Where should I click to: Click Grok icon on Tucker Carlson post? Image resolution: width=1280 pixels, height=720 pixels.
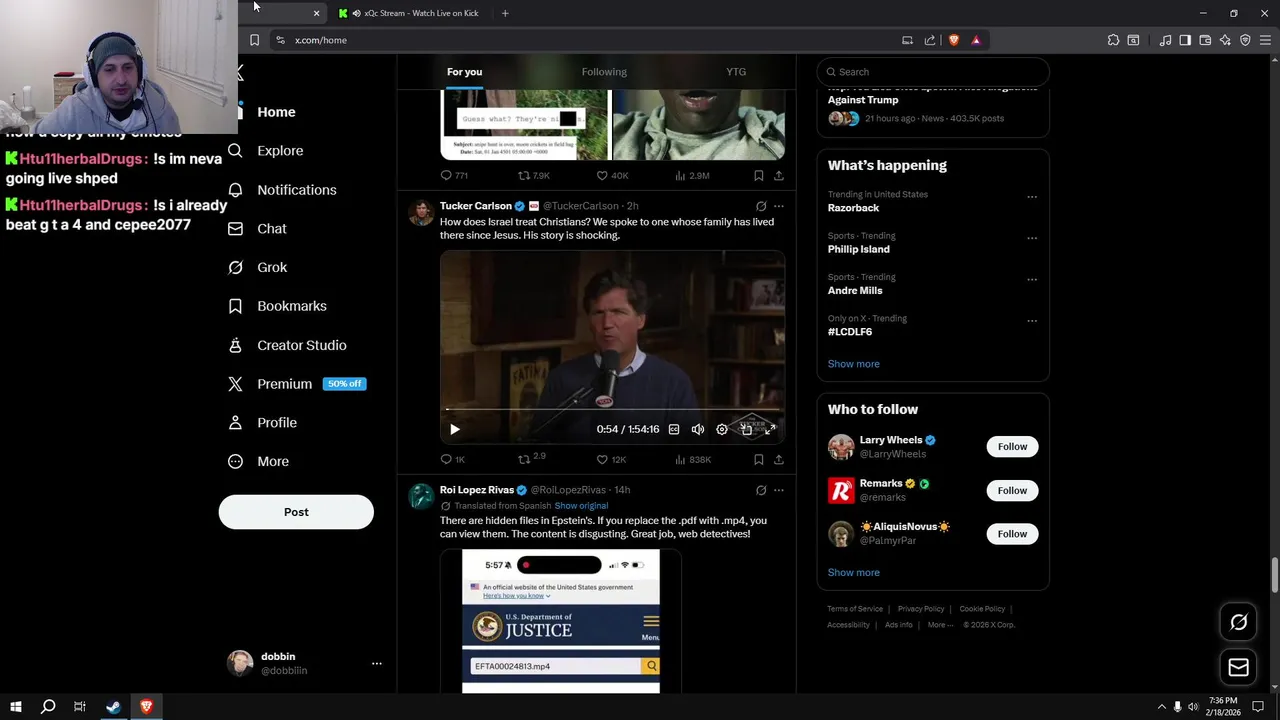761,206
